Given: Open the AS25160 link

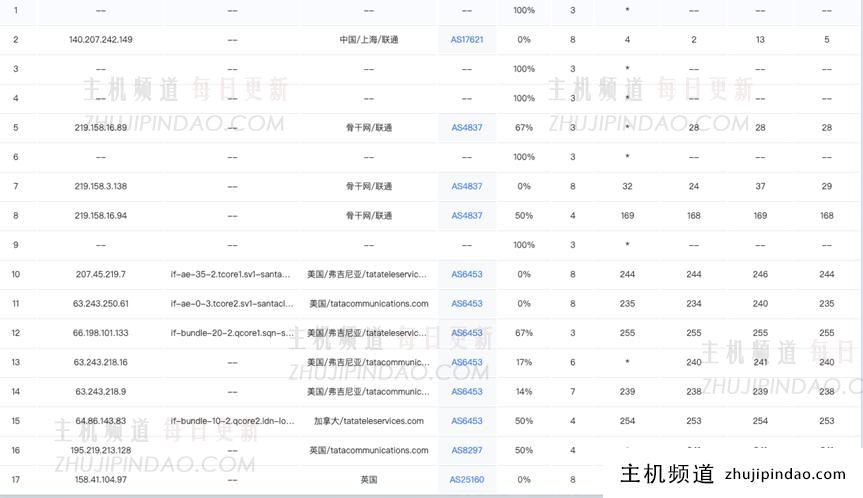Looking at the screenshot, I should (467, 480).
